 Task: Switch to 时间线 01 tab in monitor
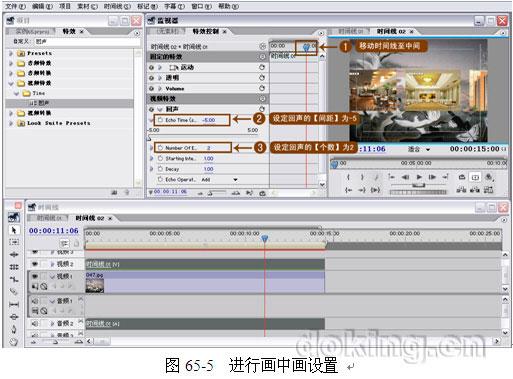351,31
